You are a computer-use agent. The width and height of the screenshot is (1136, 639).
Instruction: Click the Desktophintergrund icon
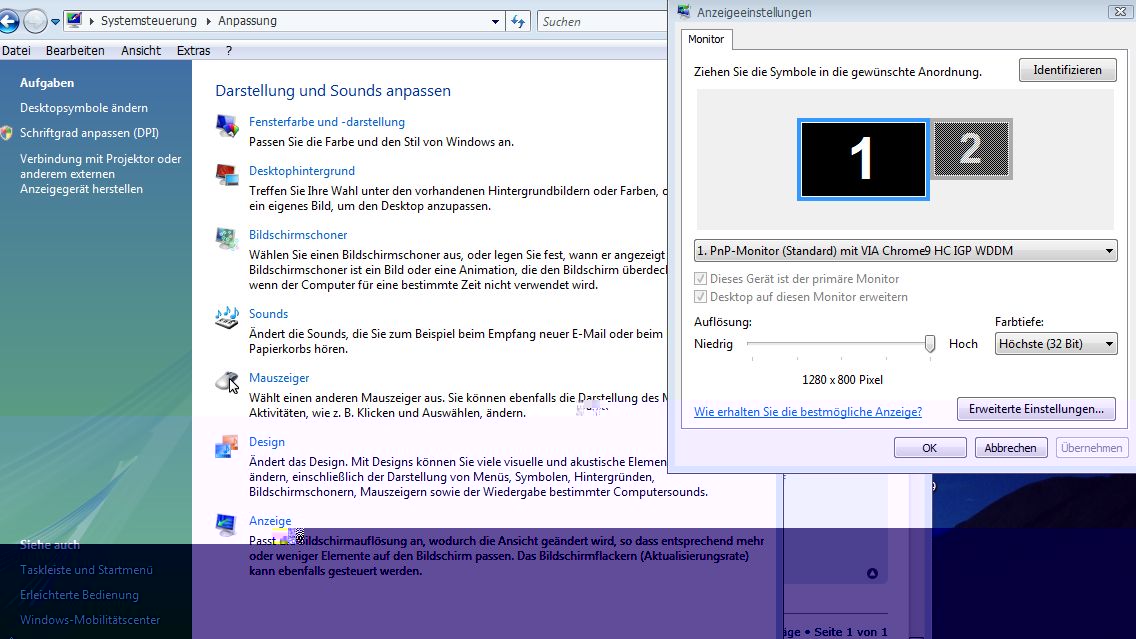227,175
